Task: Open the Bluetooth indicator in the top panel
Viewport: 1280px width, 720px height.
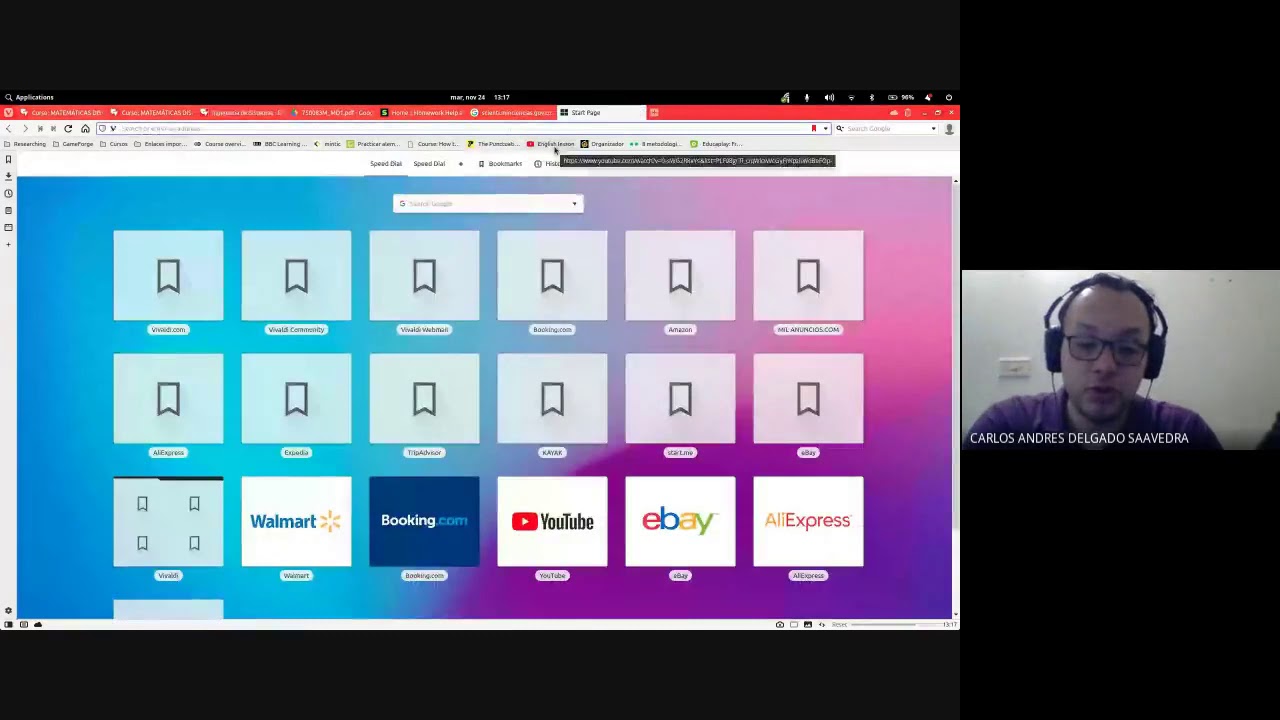Action: [871, 98]
